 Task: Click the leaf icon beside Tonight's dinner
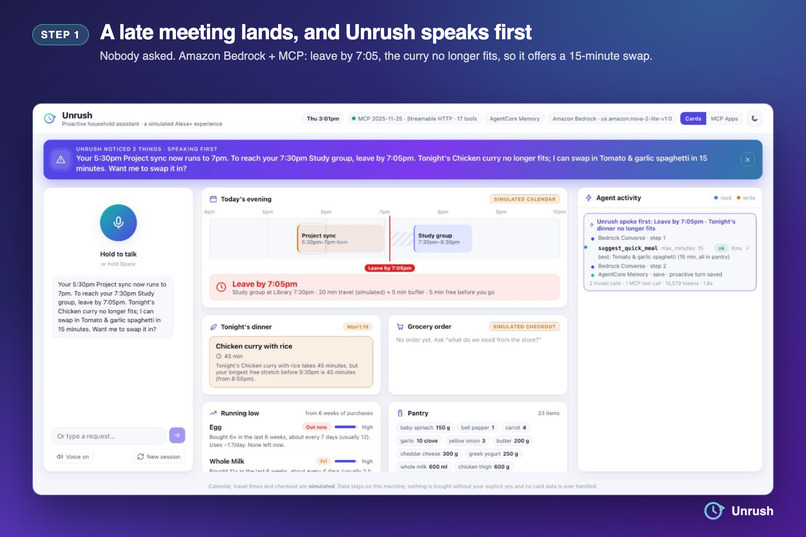pos(213,327)
